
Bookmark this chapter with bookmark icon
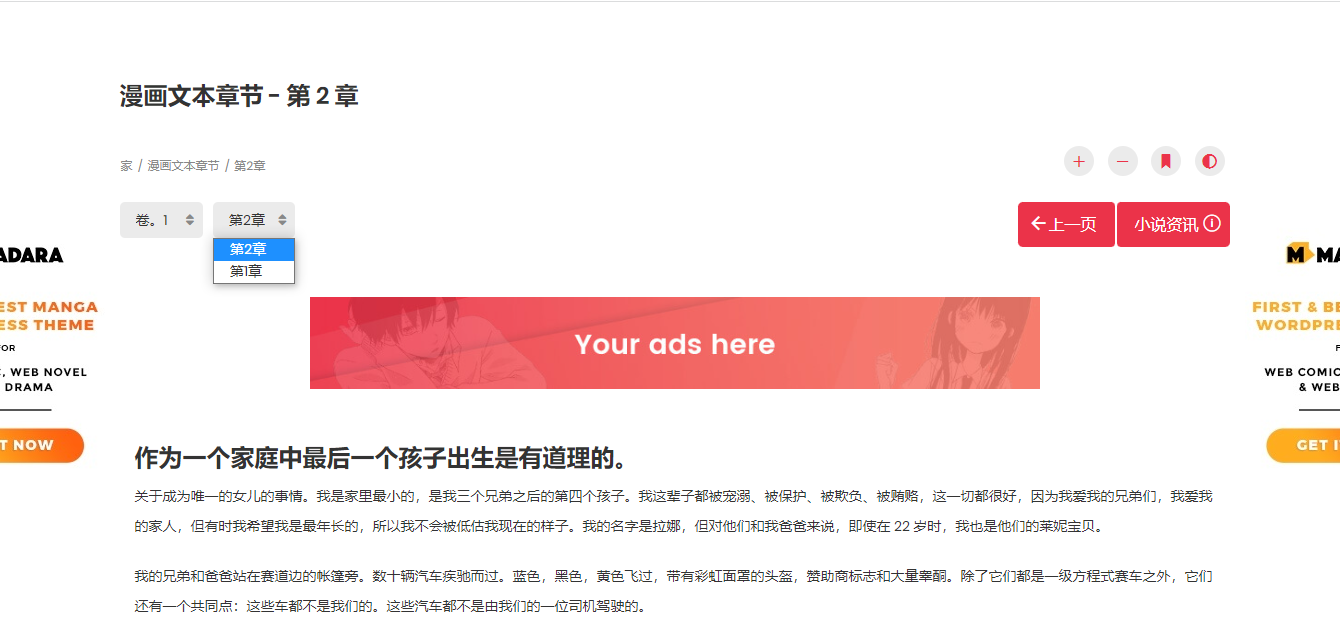coord(1166,161)
